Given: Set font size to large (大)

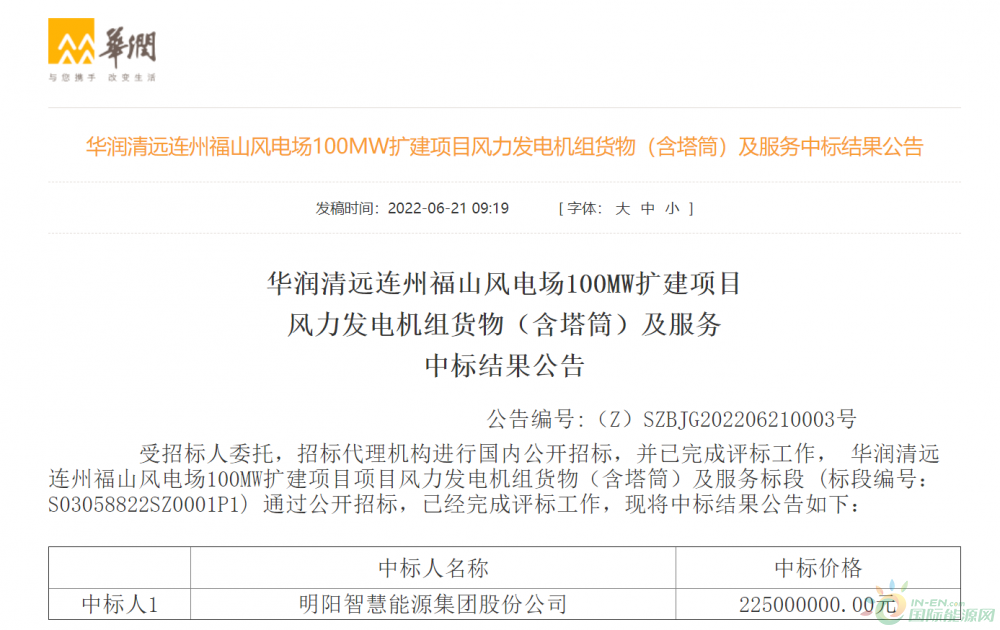Looking at the screenshot, I should click(x=622, y=209).
